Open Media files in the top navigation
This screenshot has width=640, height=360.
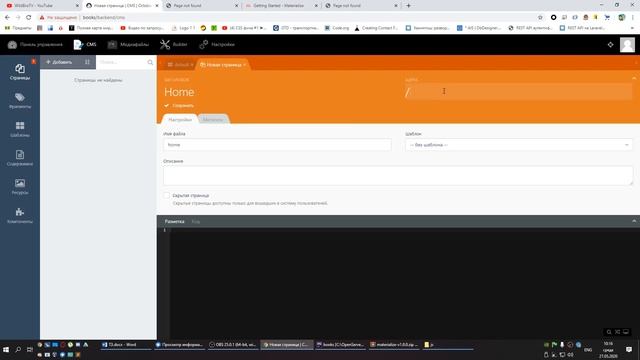(128, 44)
